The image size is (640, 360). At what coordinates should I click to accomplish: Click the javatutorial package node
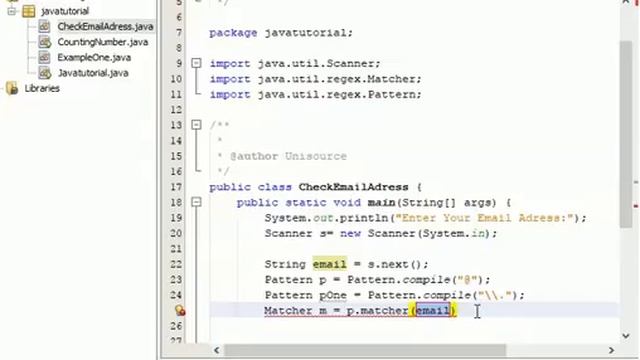click(64, 11)
